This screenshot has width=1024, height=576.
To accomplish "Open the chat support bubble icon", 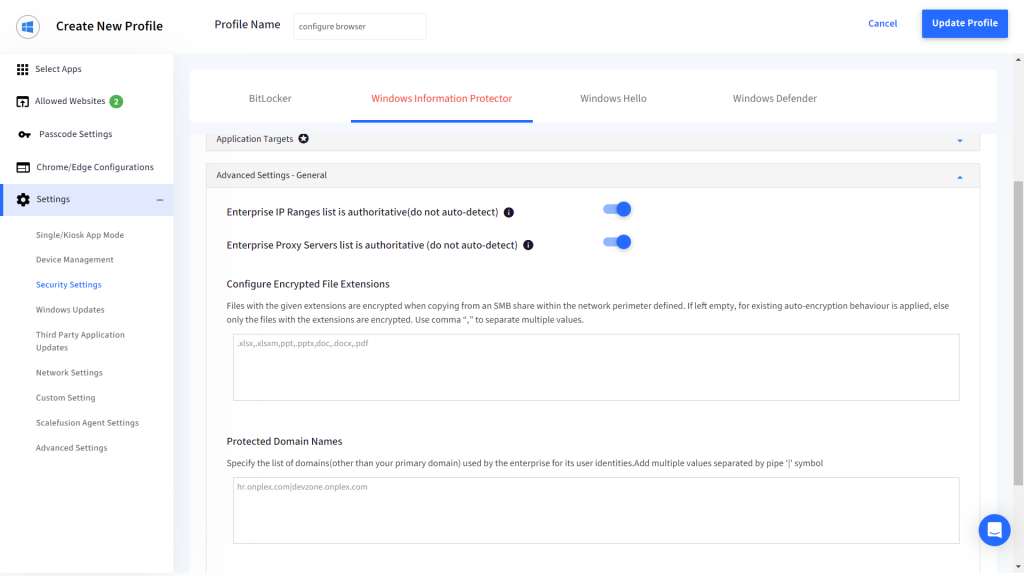I will (994, 531).
